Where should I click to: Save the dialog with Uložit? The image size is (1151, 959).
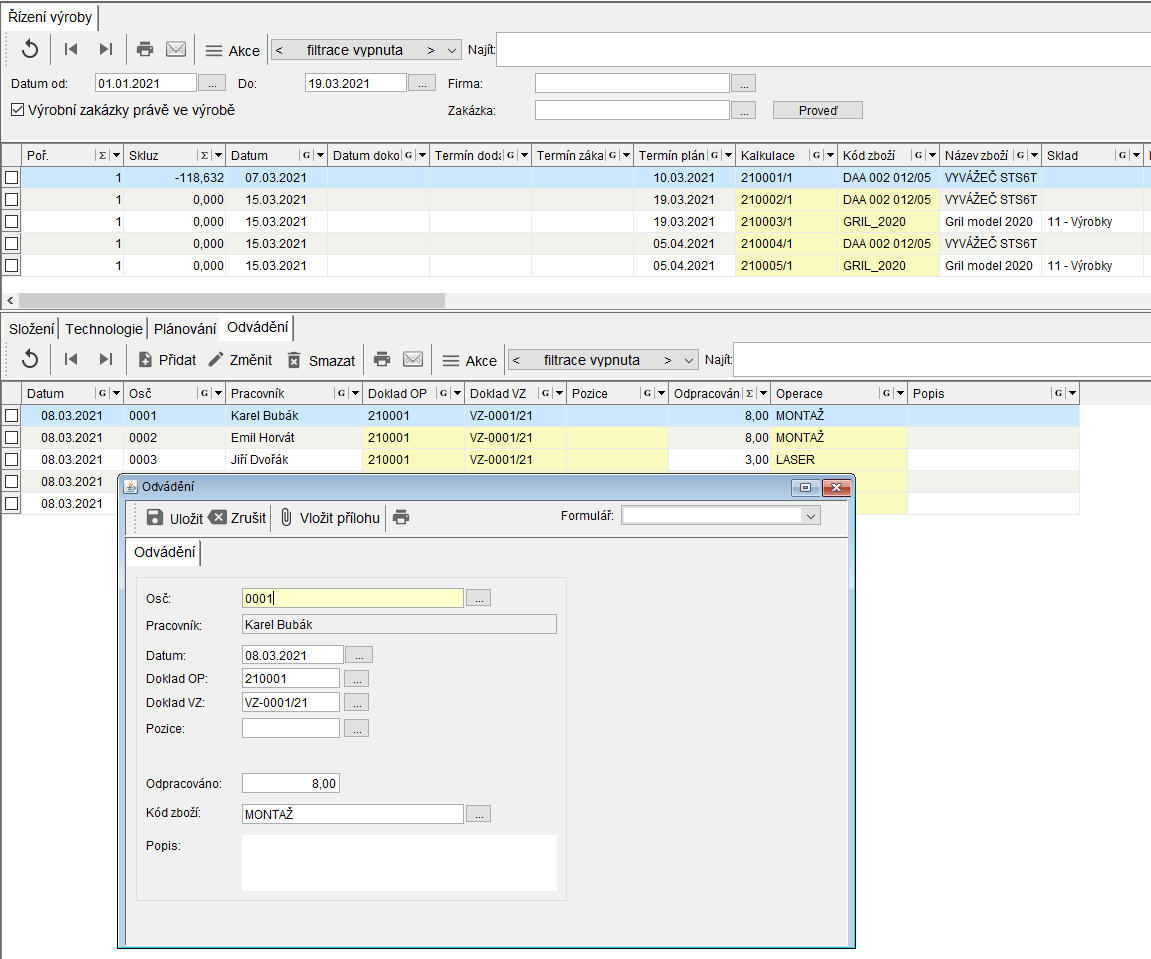(x=174, y=517)
